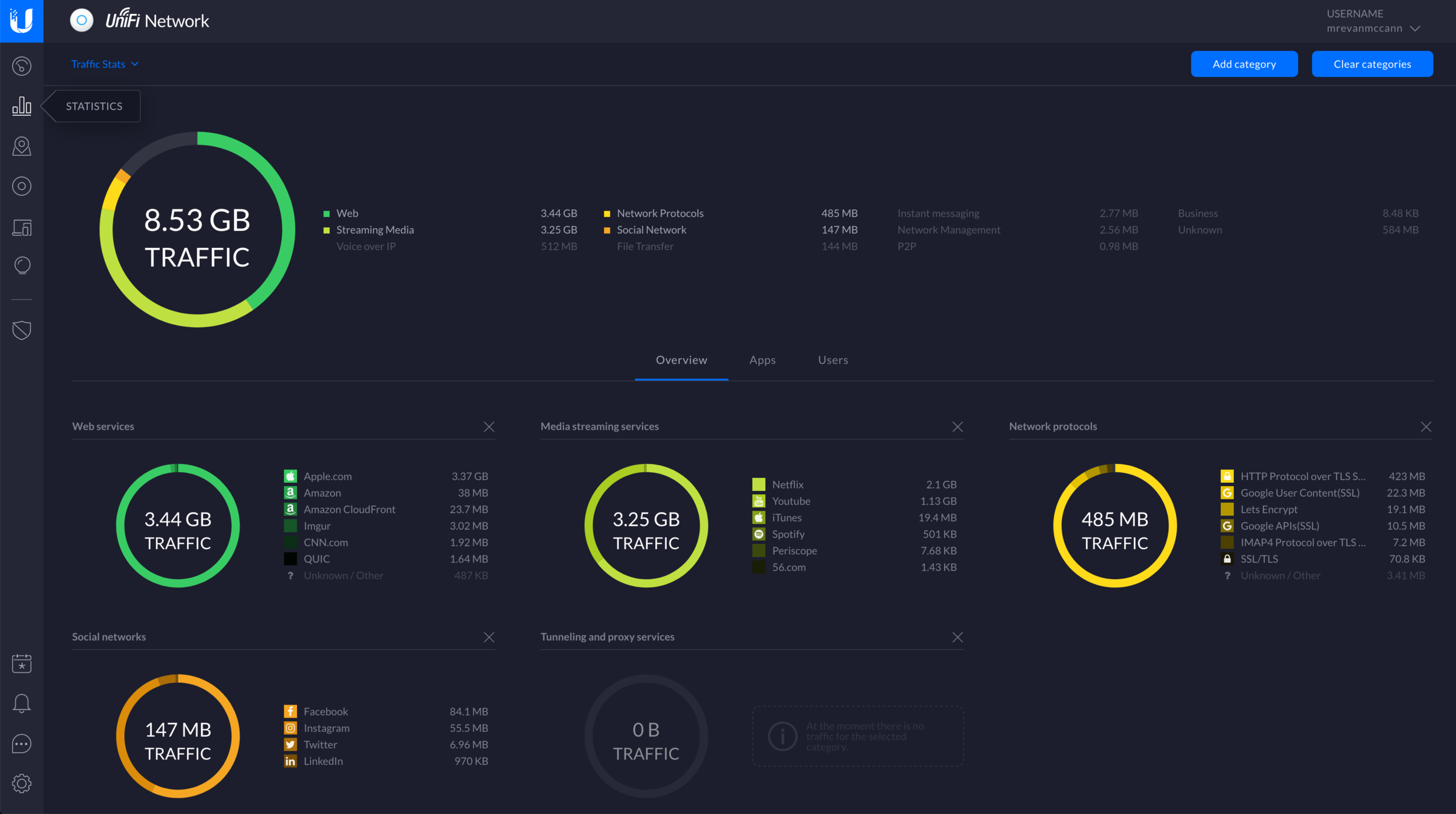Open the calendar events icon
Screen dimensions: 1456x814
point(22,663)
